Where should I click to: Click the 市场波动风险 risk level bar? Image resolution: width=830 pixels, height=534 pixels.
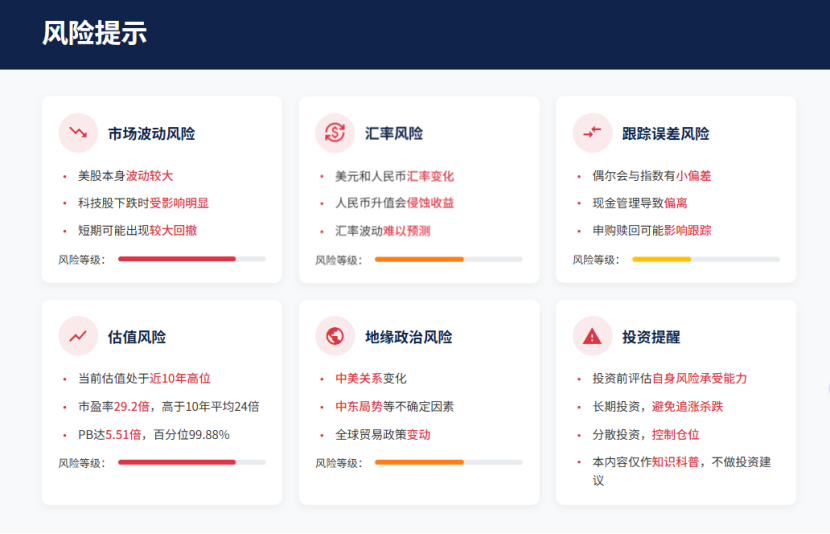(191, 259)
